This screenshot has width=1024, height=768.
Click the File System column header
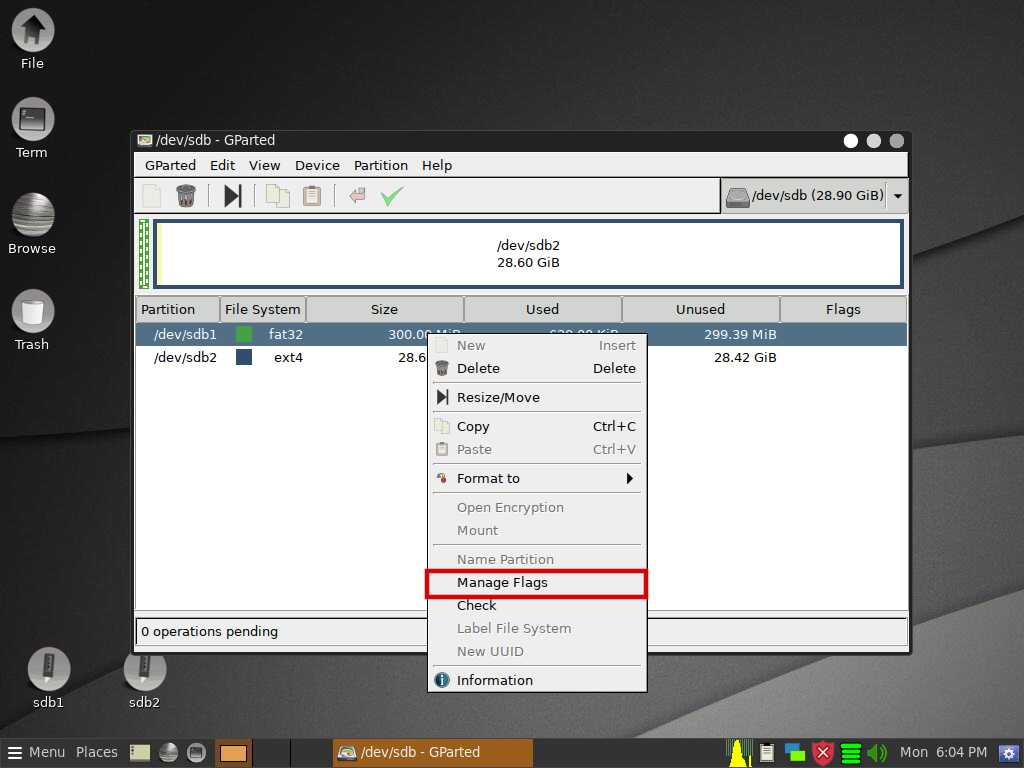pos(262,310)
